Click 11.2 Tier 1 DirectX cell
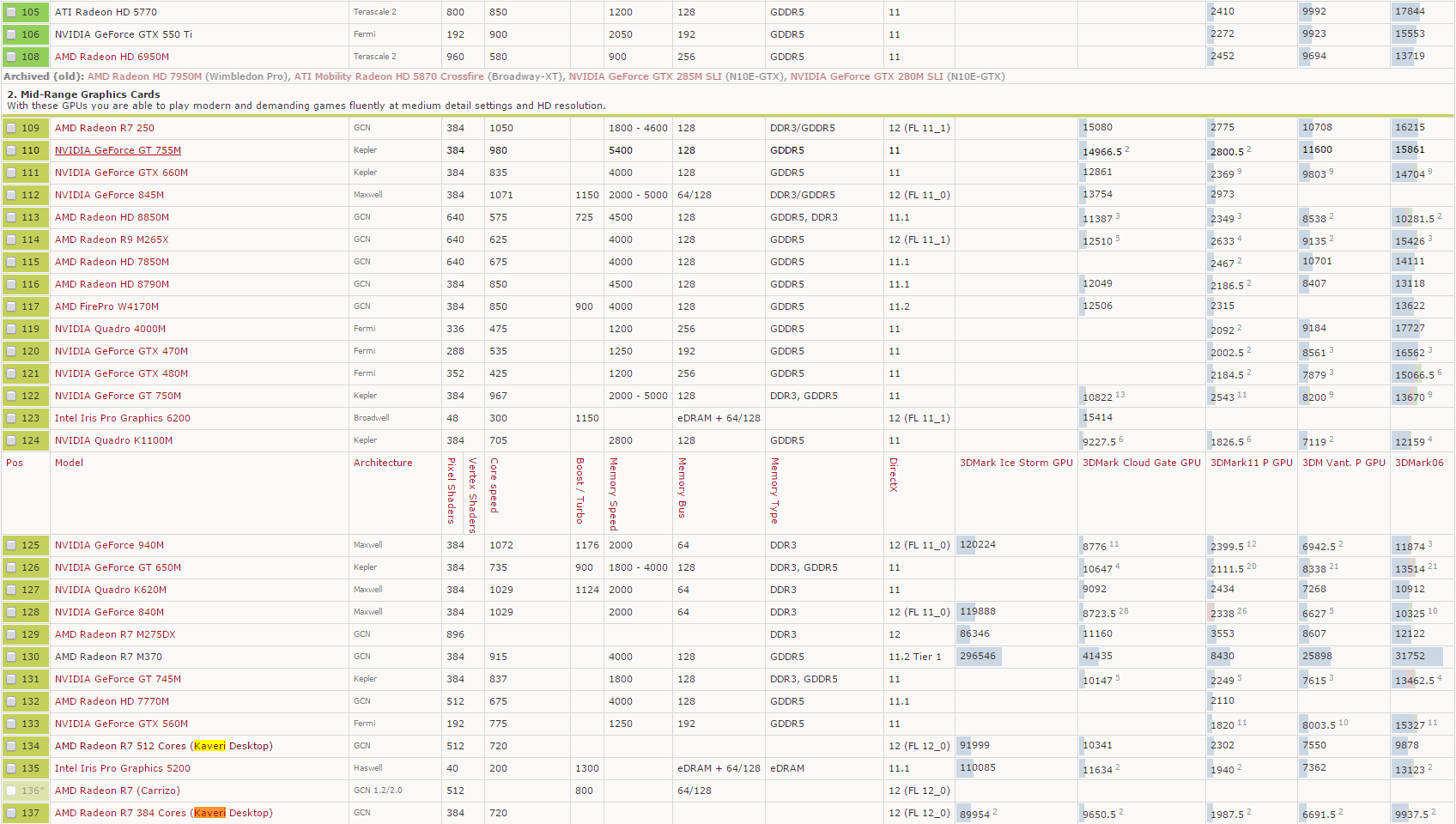 pyautogui.click(x=914, y=657)
